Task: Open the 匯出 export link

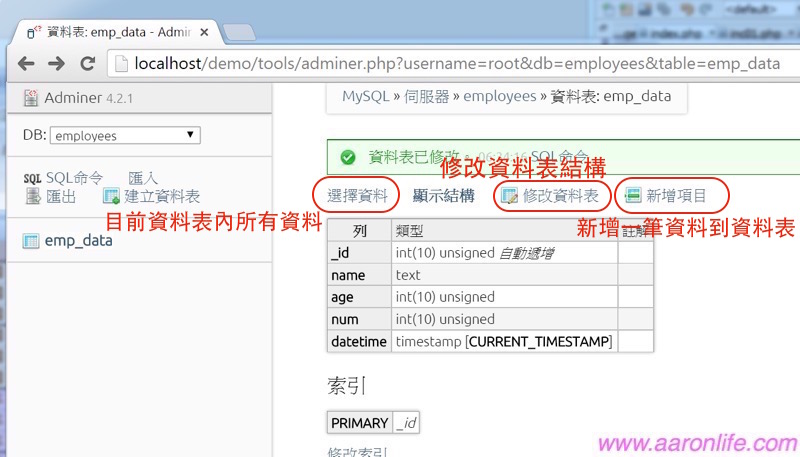Action: coord(61,196)
